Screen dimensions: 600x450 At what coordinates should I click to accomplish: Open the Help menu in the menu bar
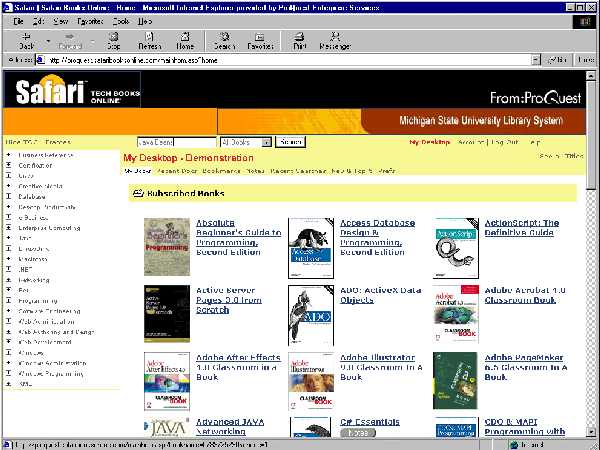click(145, 21)
